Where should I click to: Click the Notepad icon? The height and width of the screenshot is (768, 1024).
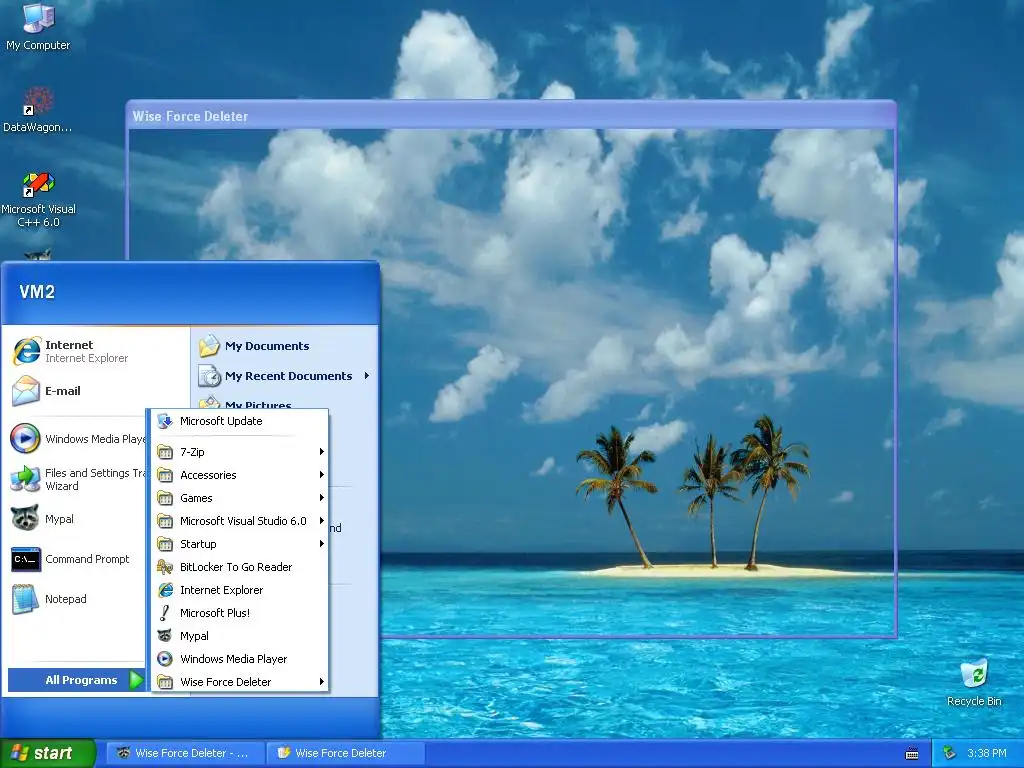pyautogui.click(x=25, y=599)
